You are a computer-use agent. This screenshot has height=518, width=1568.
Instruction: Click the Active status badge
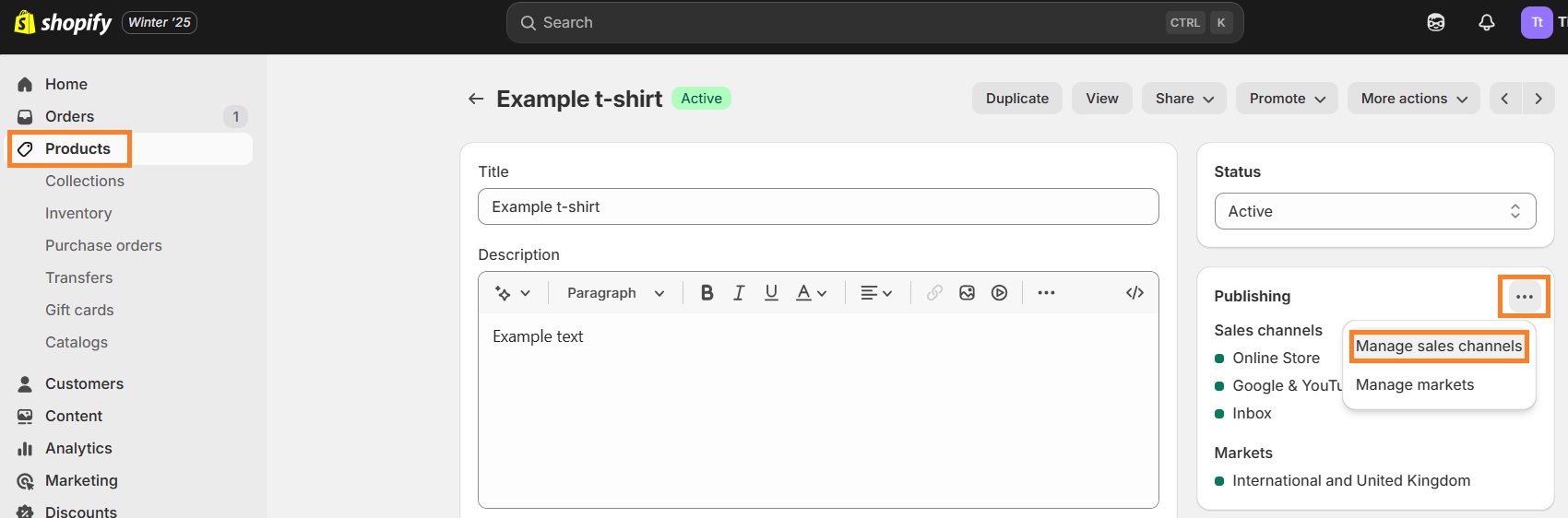pyautogui.click(x=701, y=99)
